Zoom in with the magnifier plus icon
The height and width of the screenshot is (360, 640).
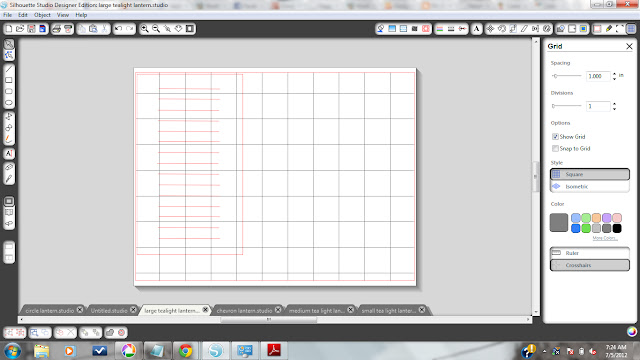(144, 29)
